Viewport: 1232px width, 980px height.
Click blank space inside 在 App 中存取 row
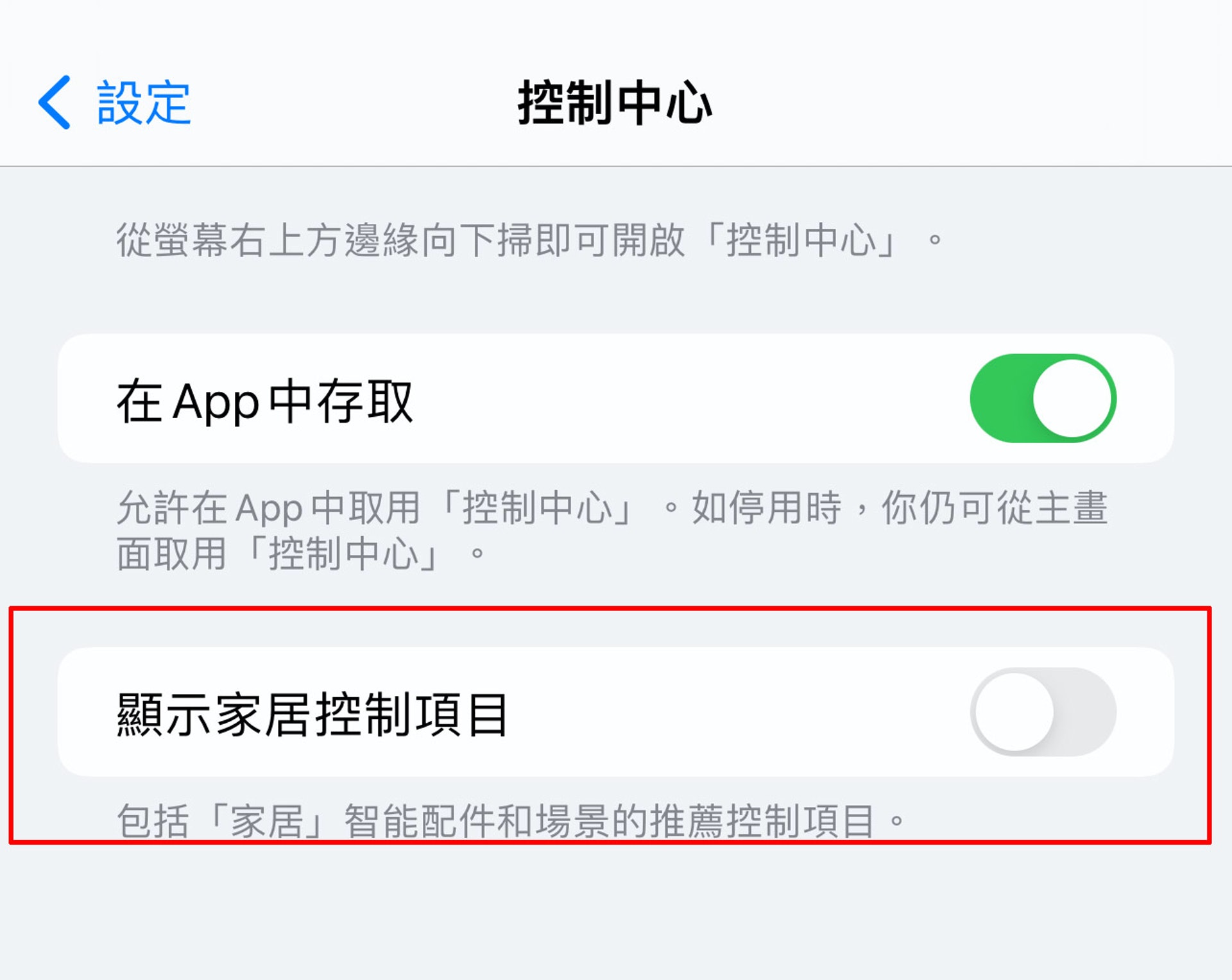(674, 398)
